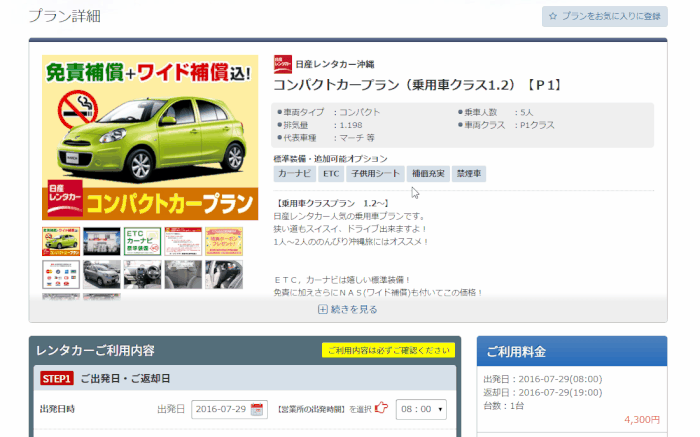Click the 出発日：2016-07-29(08:00) fee text
This screenshot has width=700, height=437.
click(542, 379)
